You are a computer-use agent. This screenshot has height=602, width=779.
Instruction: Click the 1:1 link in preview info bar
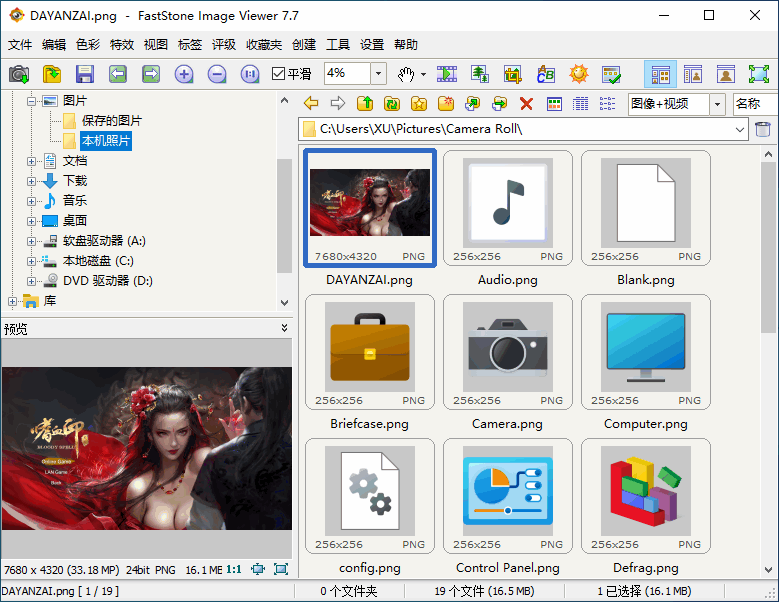[x=234, y=569]
